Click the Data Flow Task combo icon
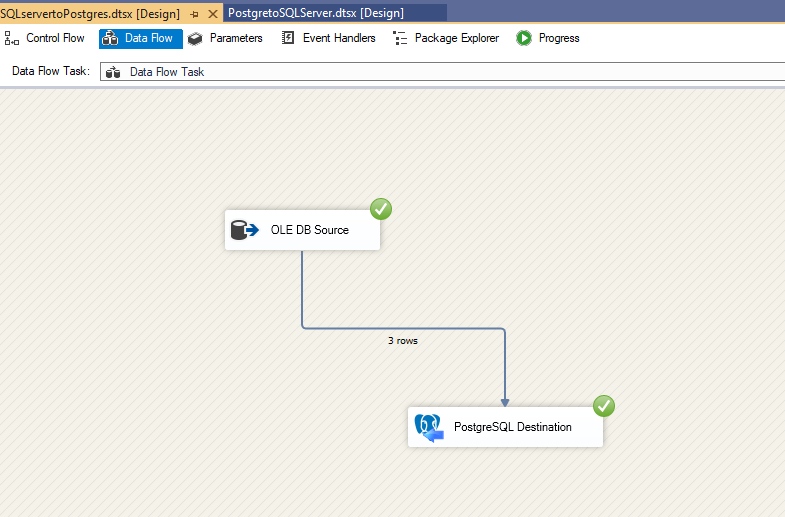 click(x=113, y=72)
